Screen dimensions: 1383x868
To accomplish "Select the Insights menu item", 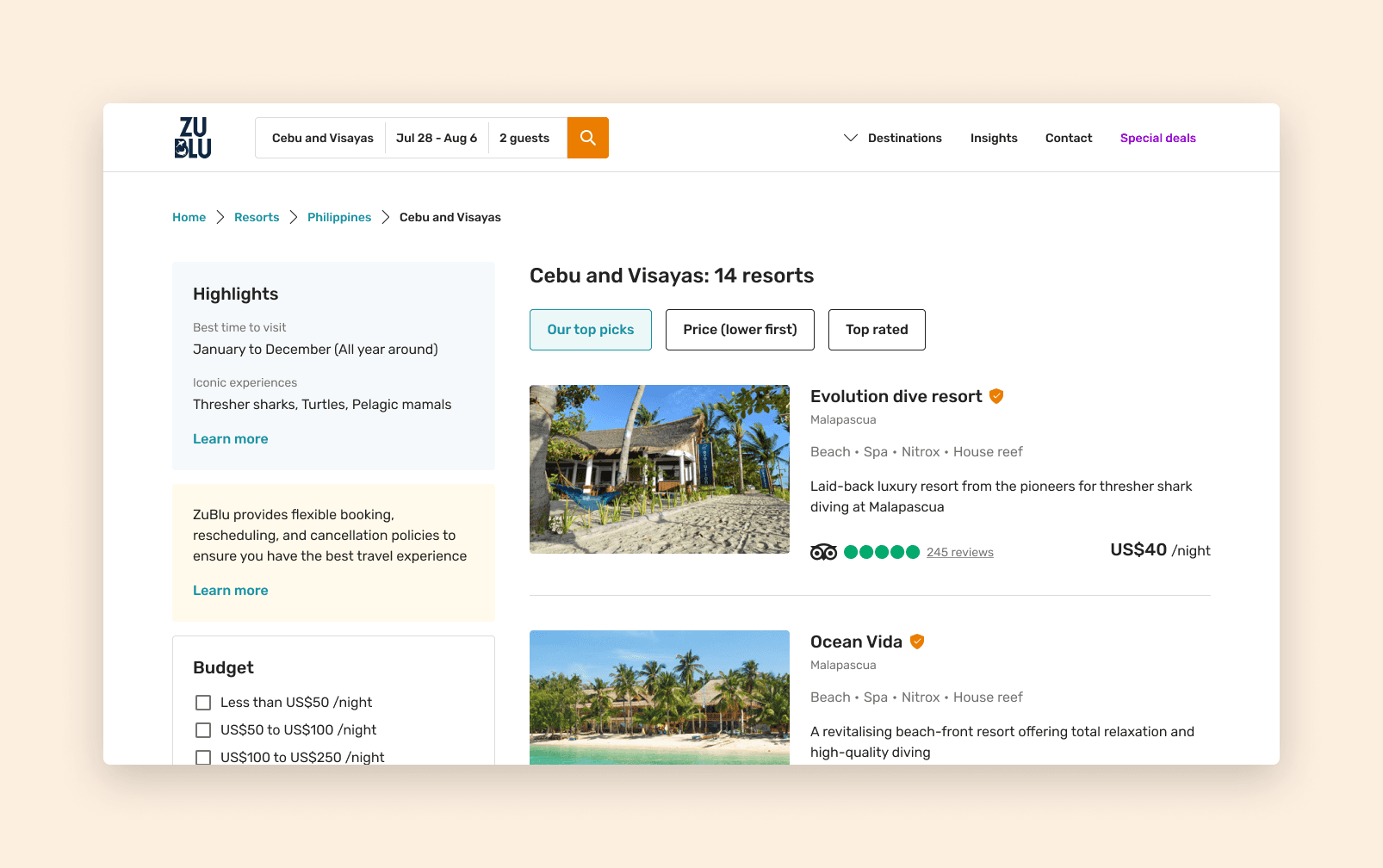I will coord(994,138).
